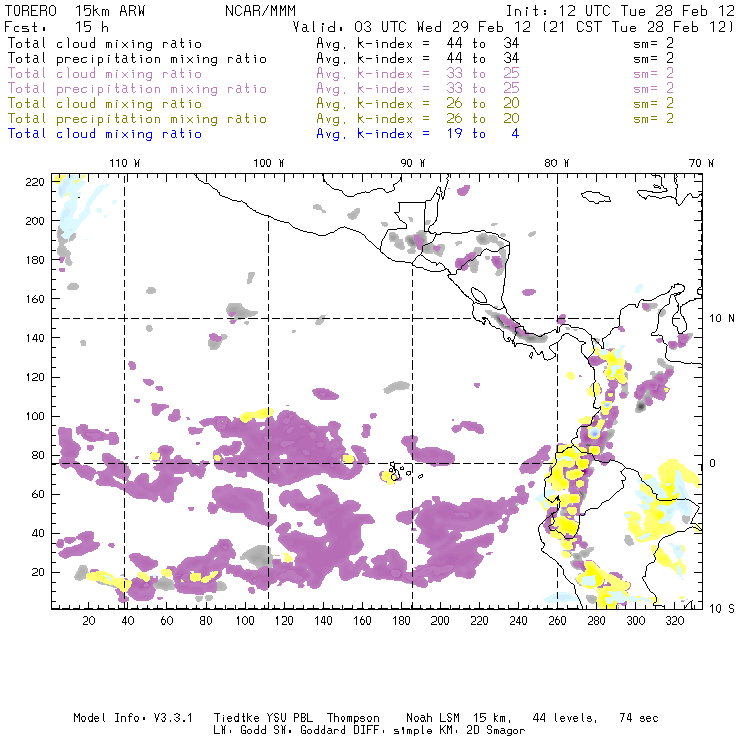Click horizontal axis grid value "320"
The image size is (740, 740).
pos(674,621)
